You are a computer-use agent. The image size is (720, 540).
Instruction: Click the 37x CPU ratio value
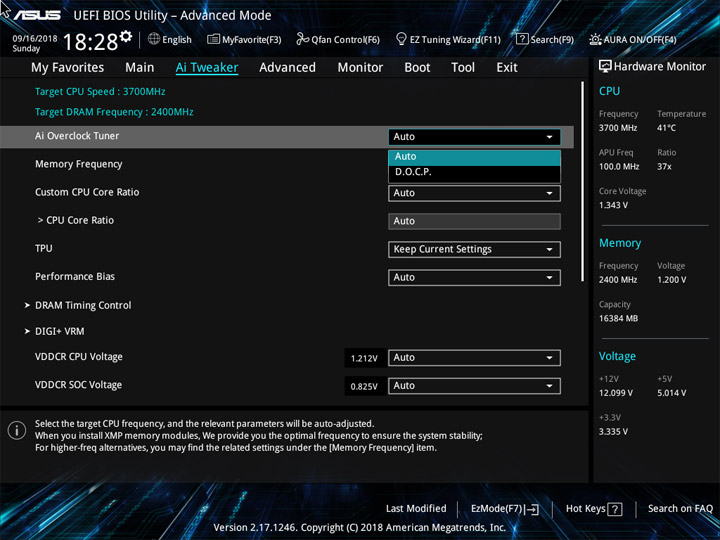(664, 167)
